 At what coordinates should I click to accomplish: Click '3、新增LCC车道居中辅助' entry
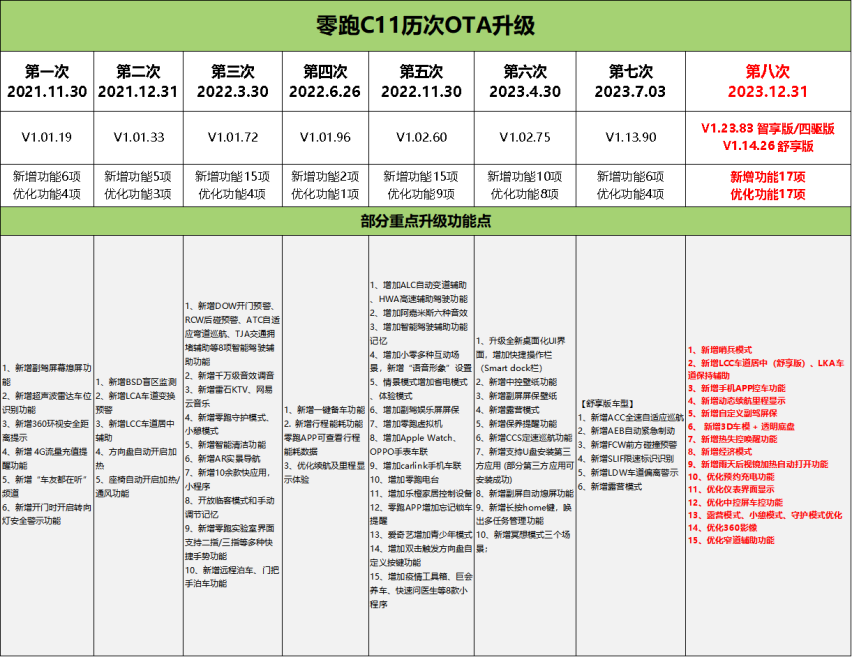[x=135, y=430]
